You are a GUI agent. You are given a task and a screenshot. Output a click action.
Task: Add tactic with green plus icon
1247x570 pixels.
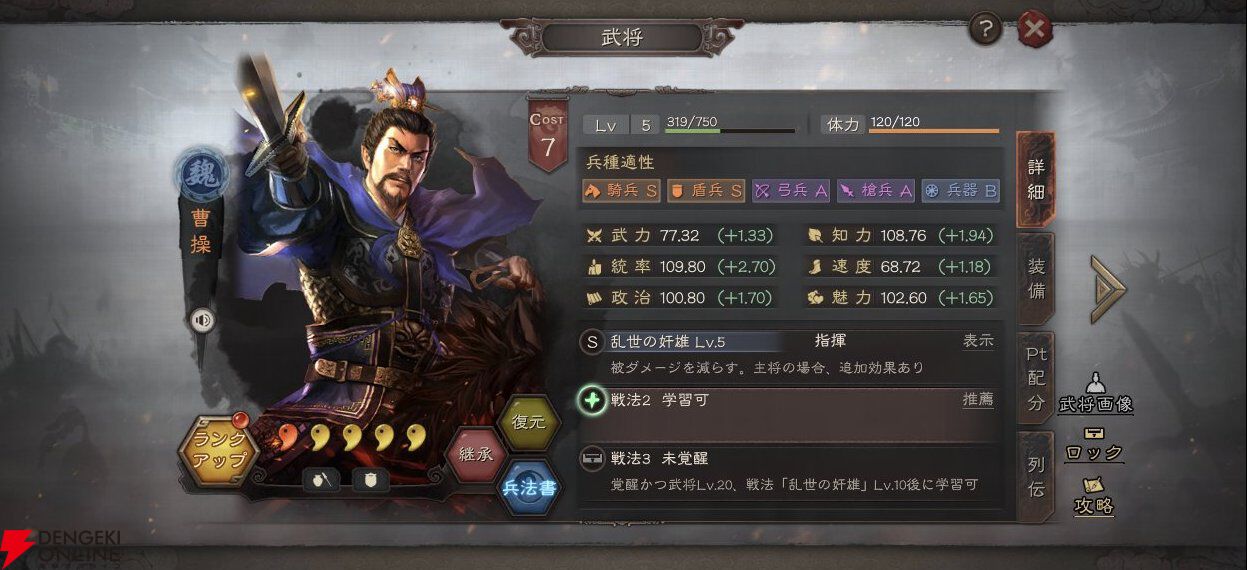592,401
